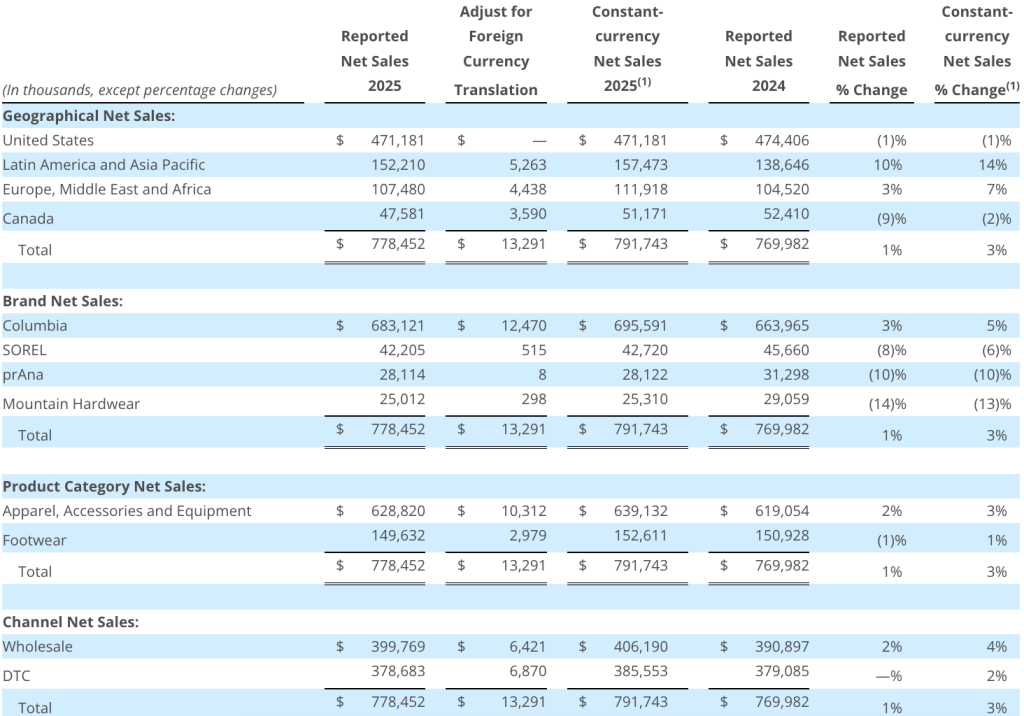Select the 'prAna' brand row label
1024x716 pixels.
pyautogui.click(x=24, y=375)
